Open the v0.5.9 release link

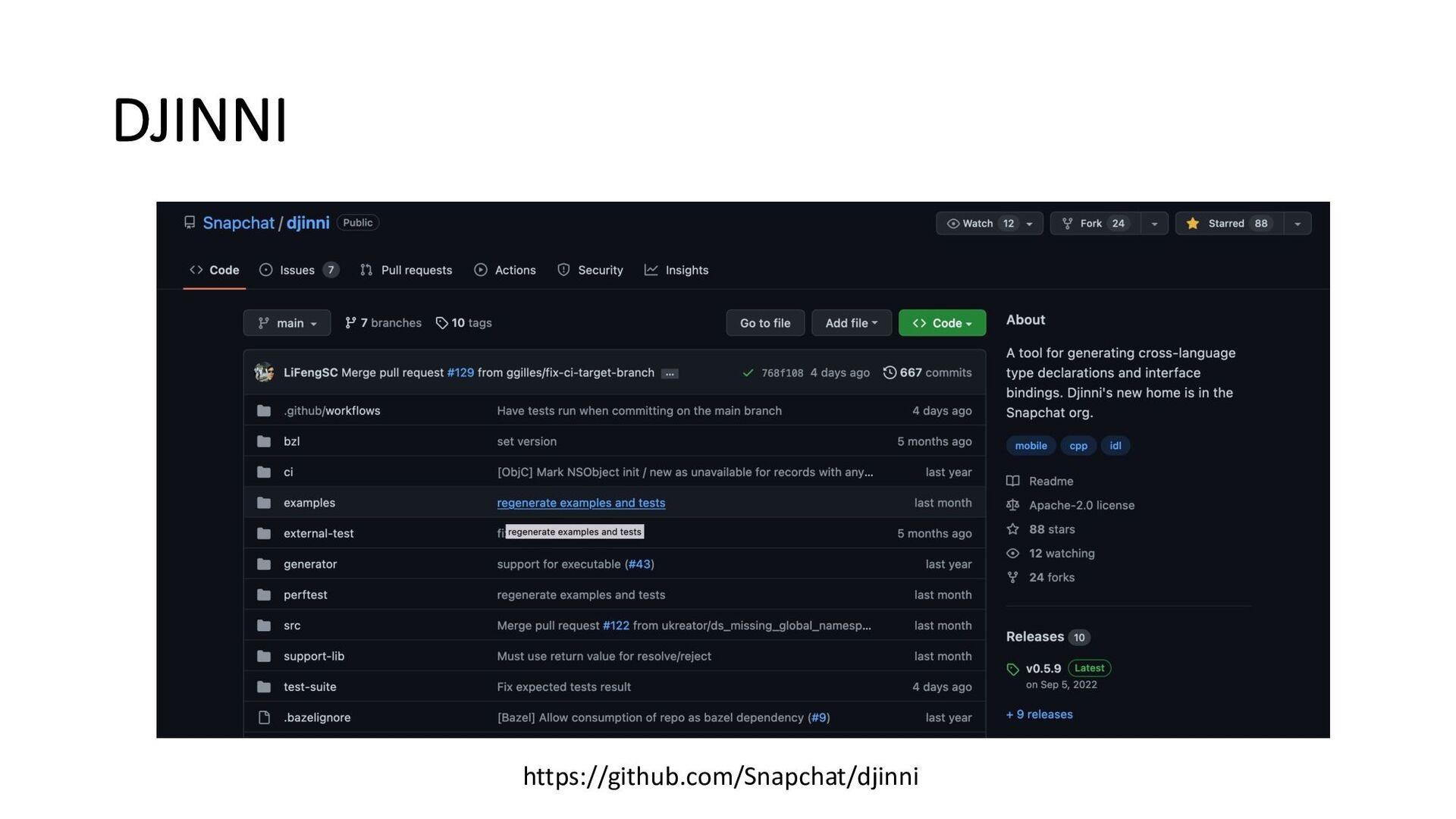[1043, 669]
